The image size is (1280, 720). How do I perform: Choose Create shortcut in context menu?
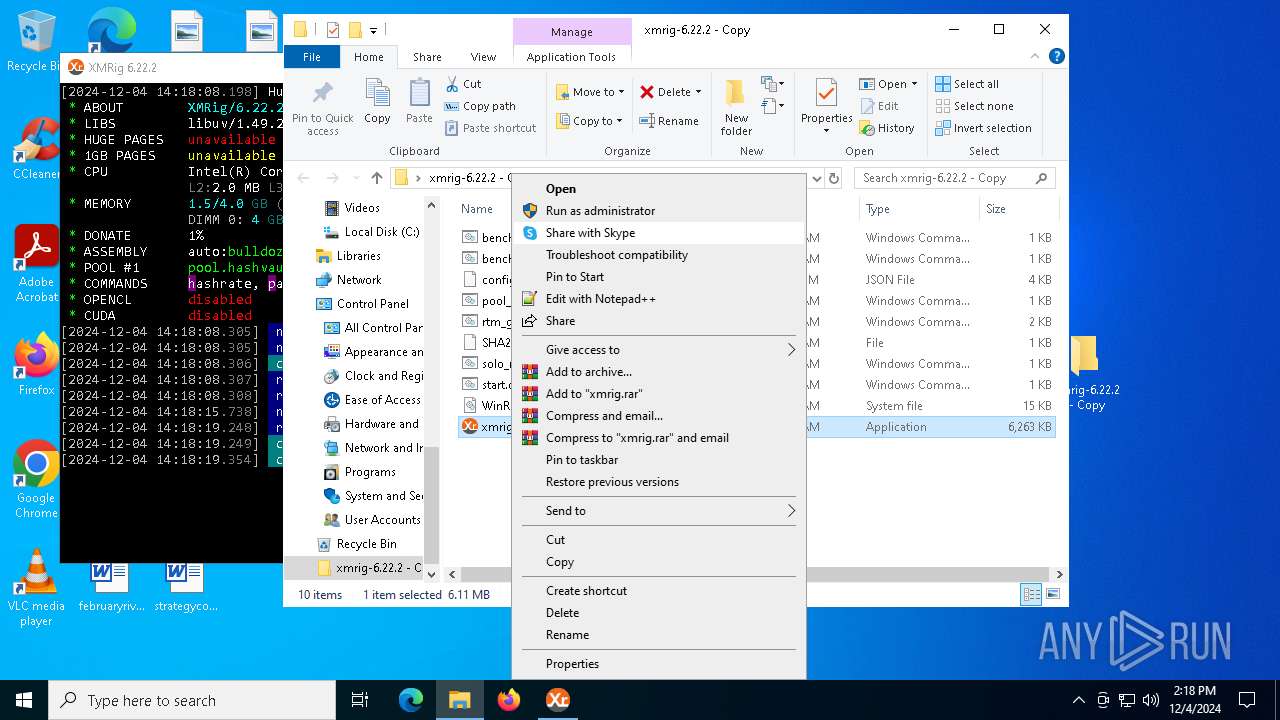click(659, 591)
